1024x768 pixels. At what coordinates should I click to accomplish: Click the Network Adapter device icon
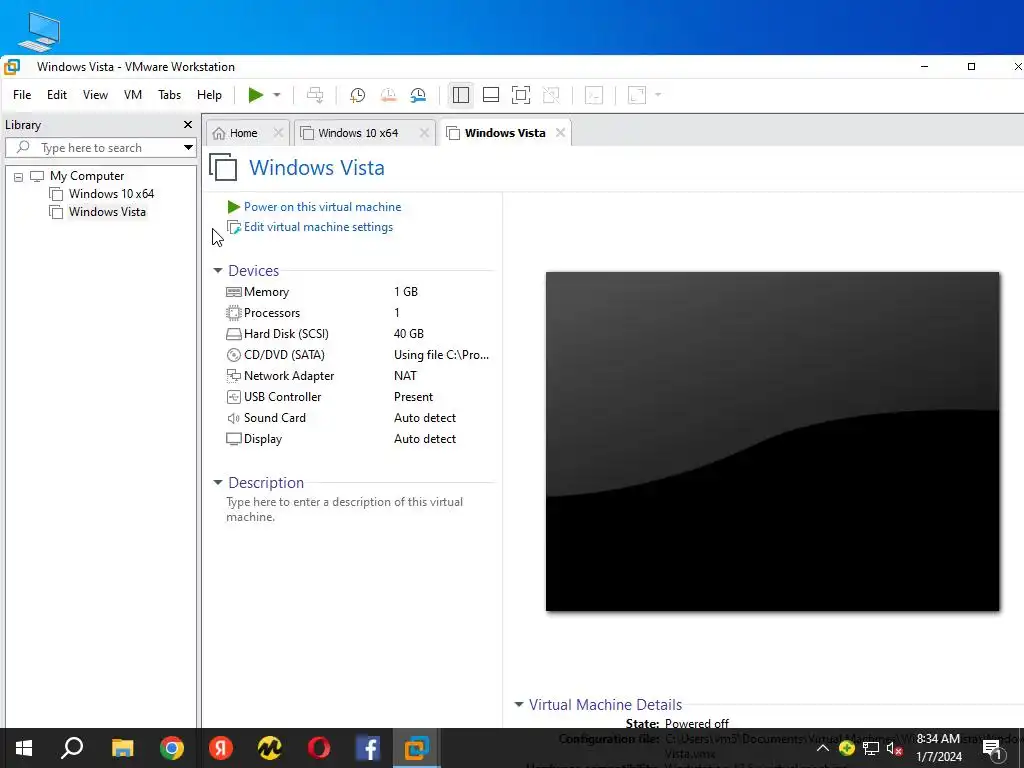pyautogui.click(x=233, y=376)
